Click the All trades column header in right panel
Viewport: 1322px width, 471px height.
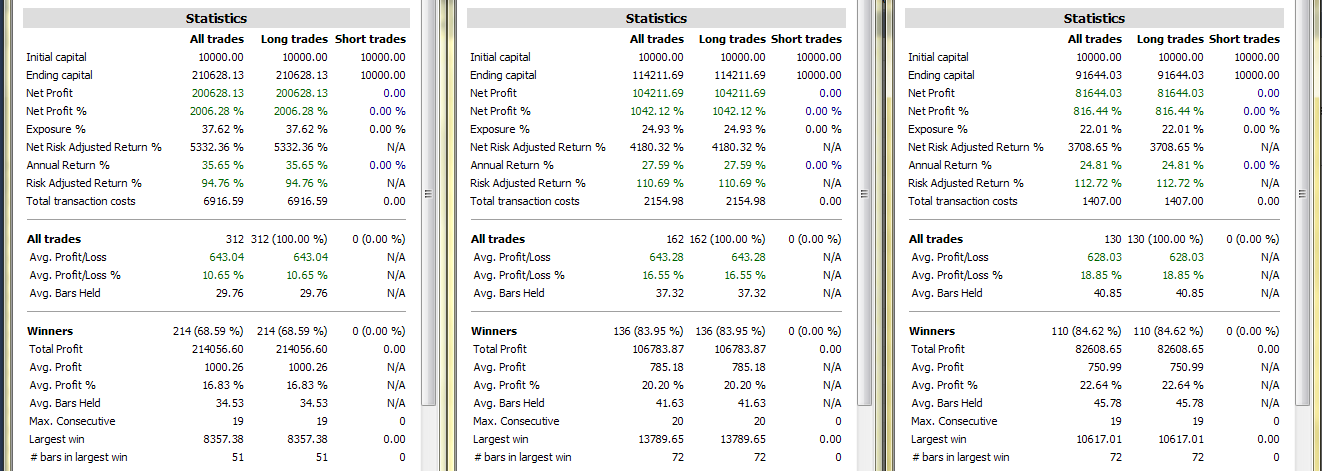(x=1094, y=39)
